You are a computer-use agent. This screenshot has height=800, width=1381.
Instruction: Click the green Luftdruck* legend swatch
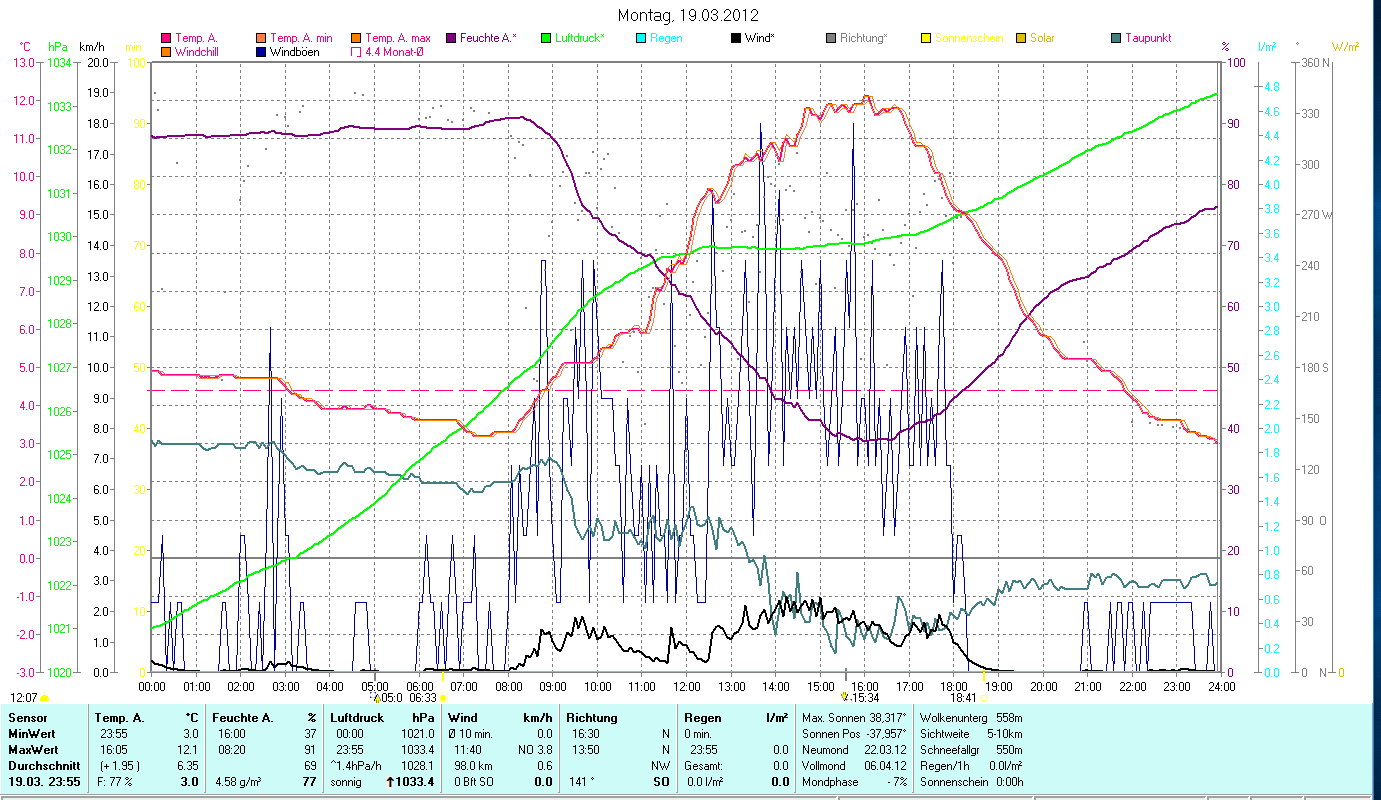(x=545, y=38)
